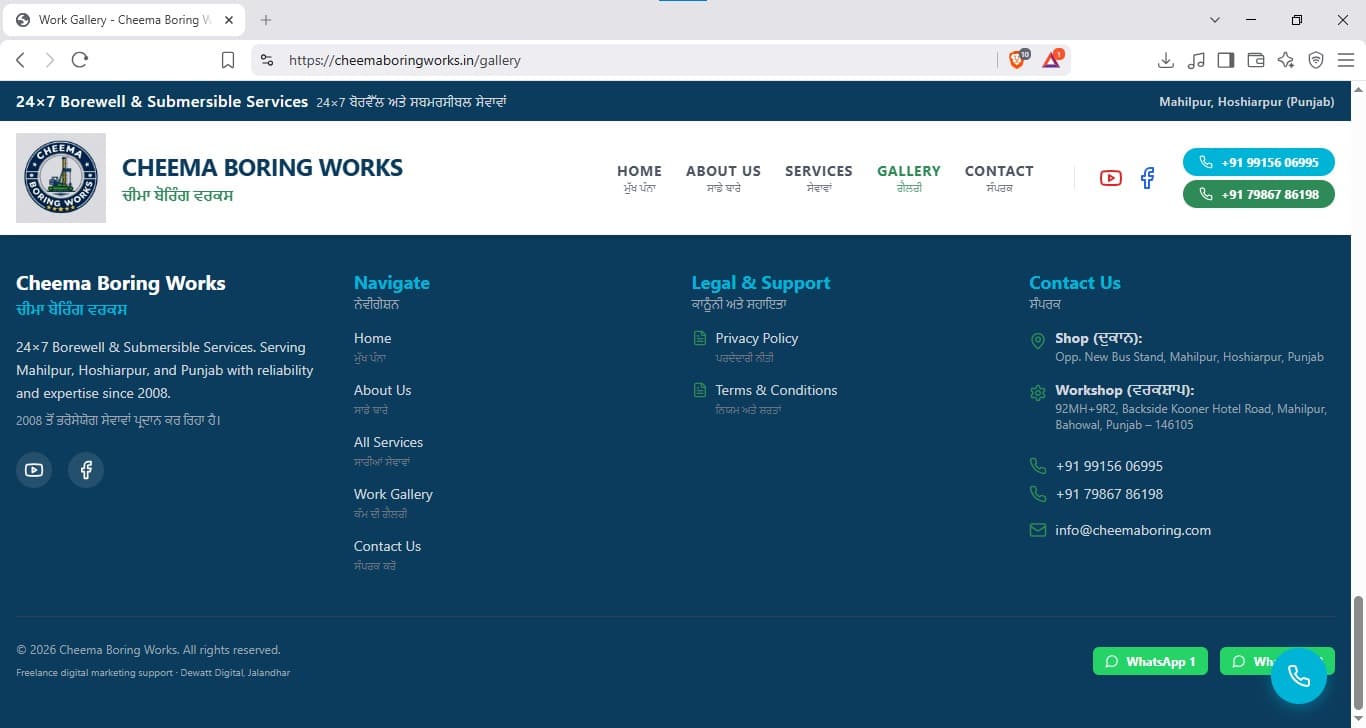Click the VPN shield icon in toolbar
1366x728 pixels.
[x=1316, y=60]
